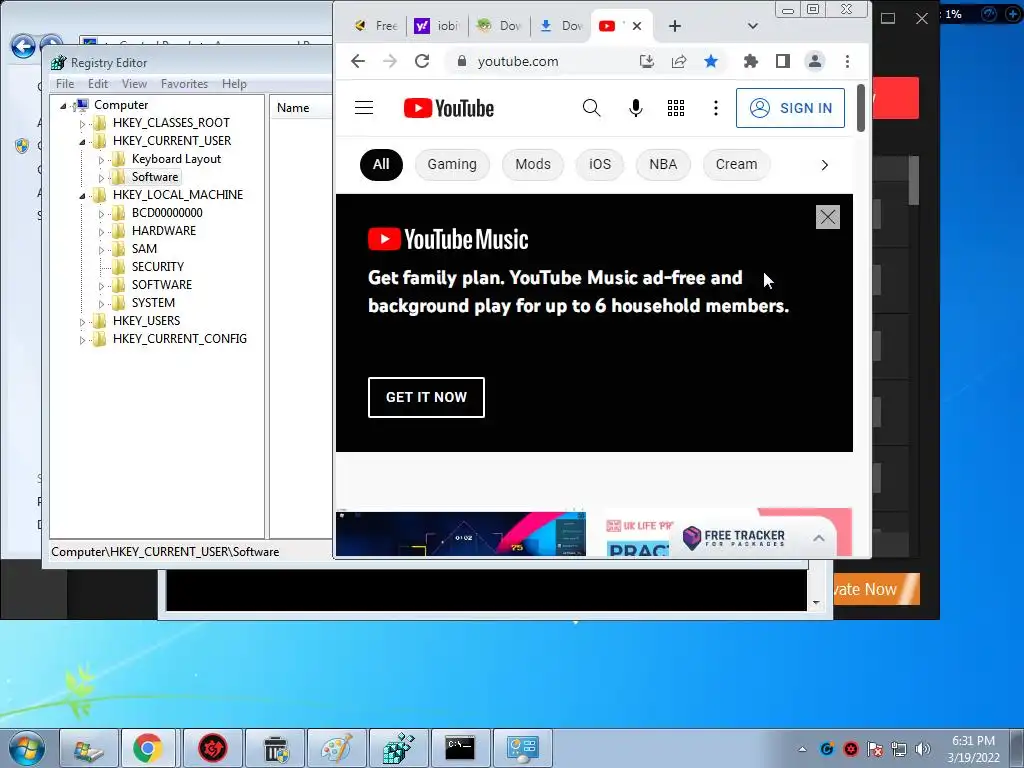Expand the HARDWARE key arrow
The height and width of the screenshot is (768, 1024).
click(101, 232)
